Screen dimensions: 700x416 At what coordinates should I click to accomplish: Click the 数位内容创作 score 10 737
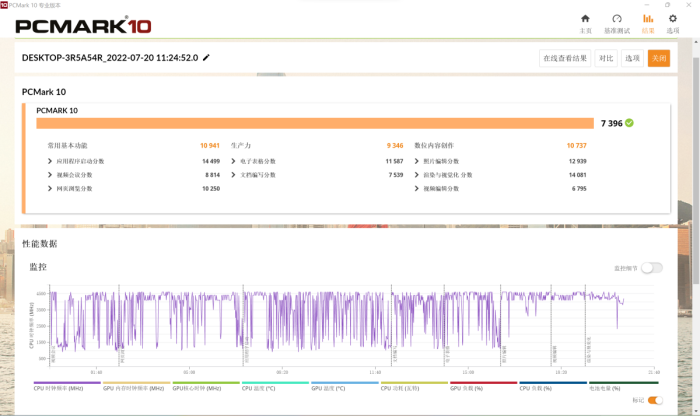pos(576,146)
